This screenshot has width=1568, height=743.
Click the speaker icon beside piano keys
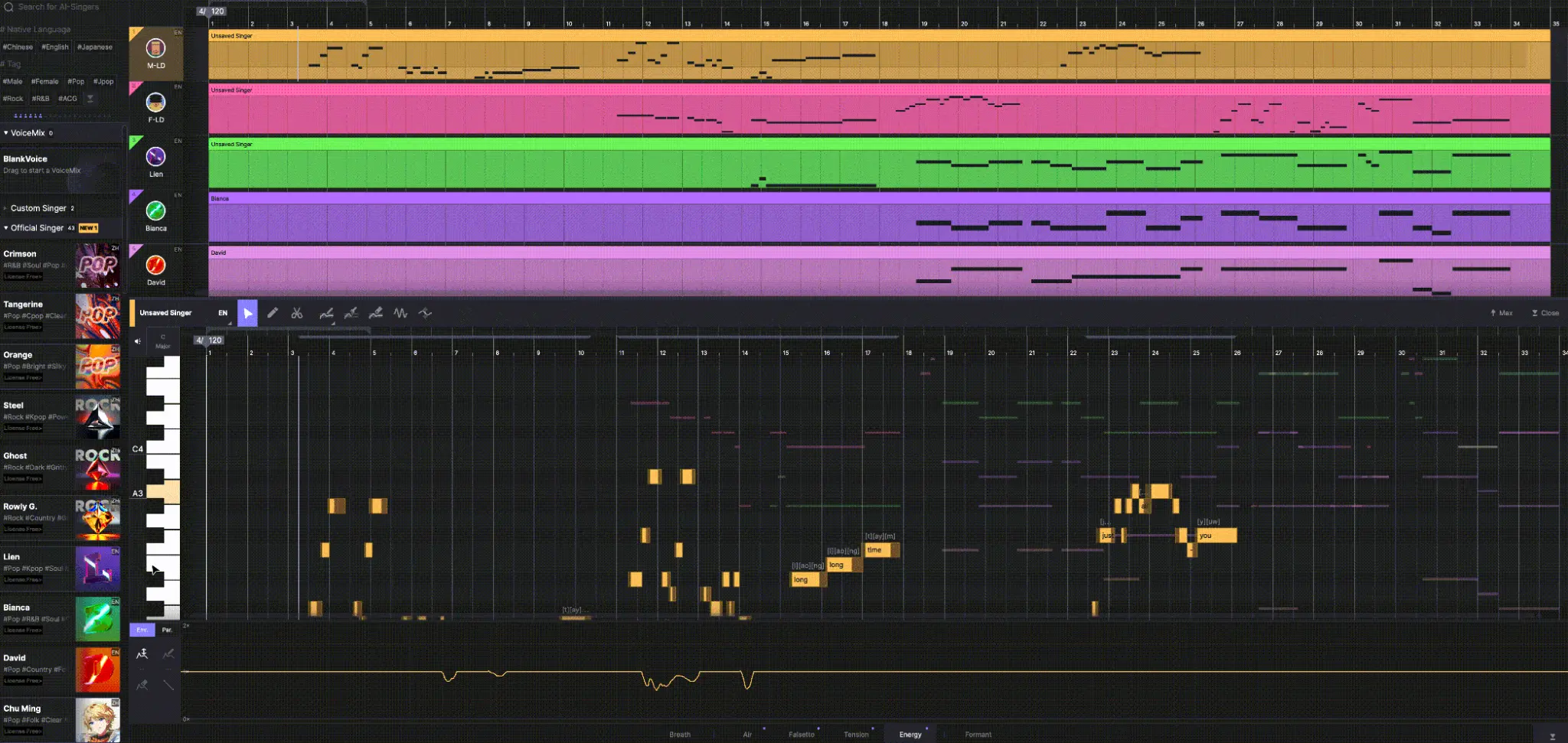138,341
